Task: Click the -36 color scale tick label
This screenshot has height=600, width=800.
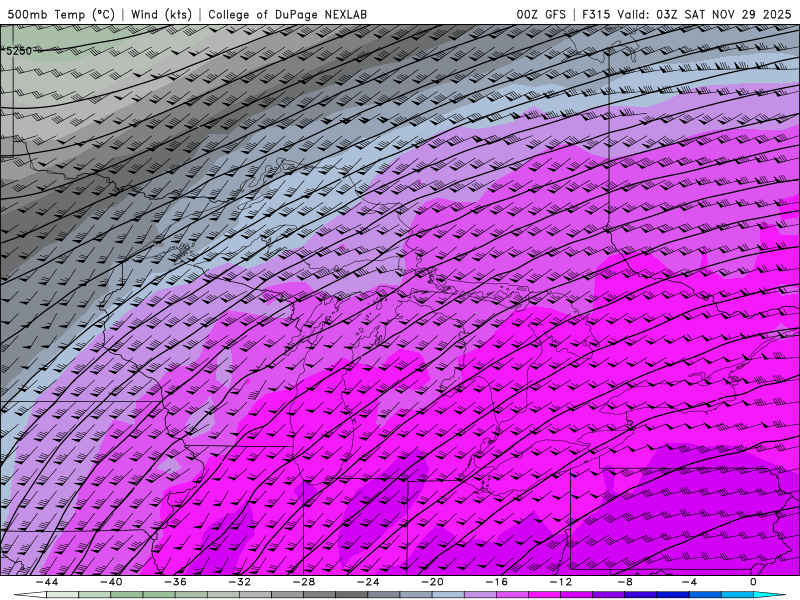Action: (x=176, y=582)
